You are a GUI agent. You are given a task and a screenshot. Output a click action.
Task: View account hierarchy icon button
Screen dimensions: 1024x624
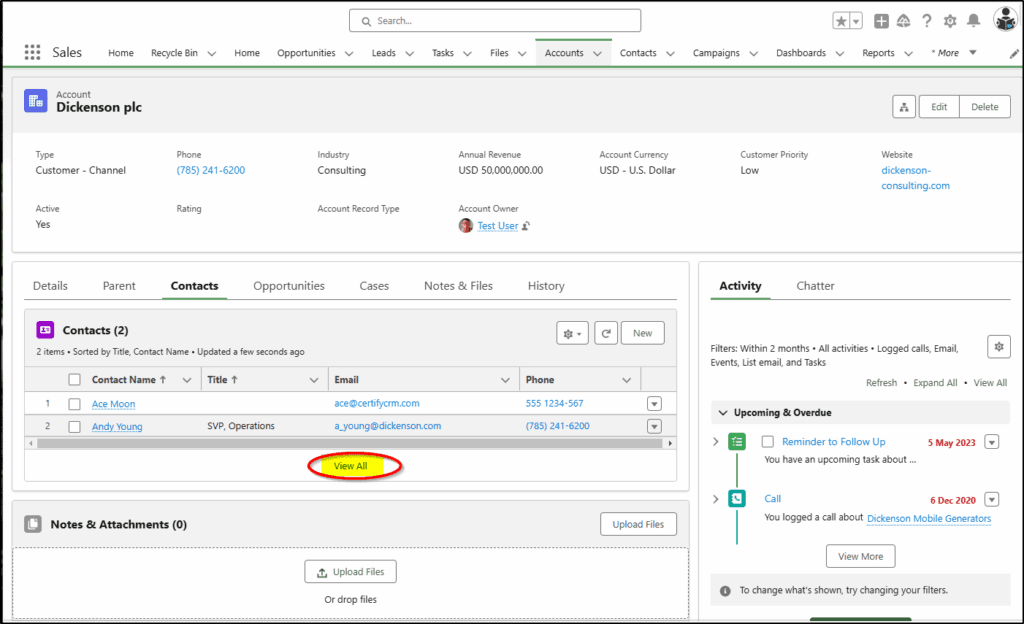(x=904, y=107)
